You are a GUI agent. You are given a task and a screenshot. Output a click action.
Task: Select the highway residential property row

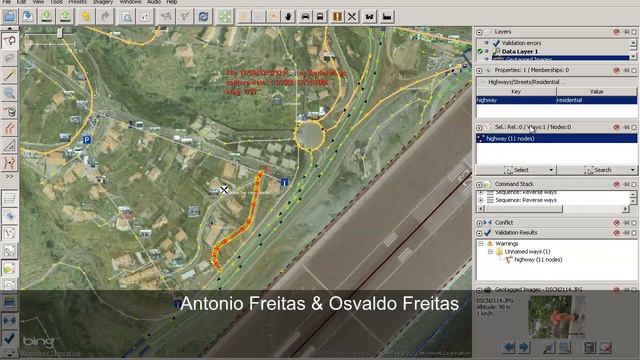coord(556,100)
